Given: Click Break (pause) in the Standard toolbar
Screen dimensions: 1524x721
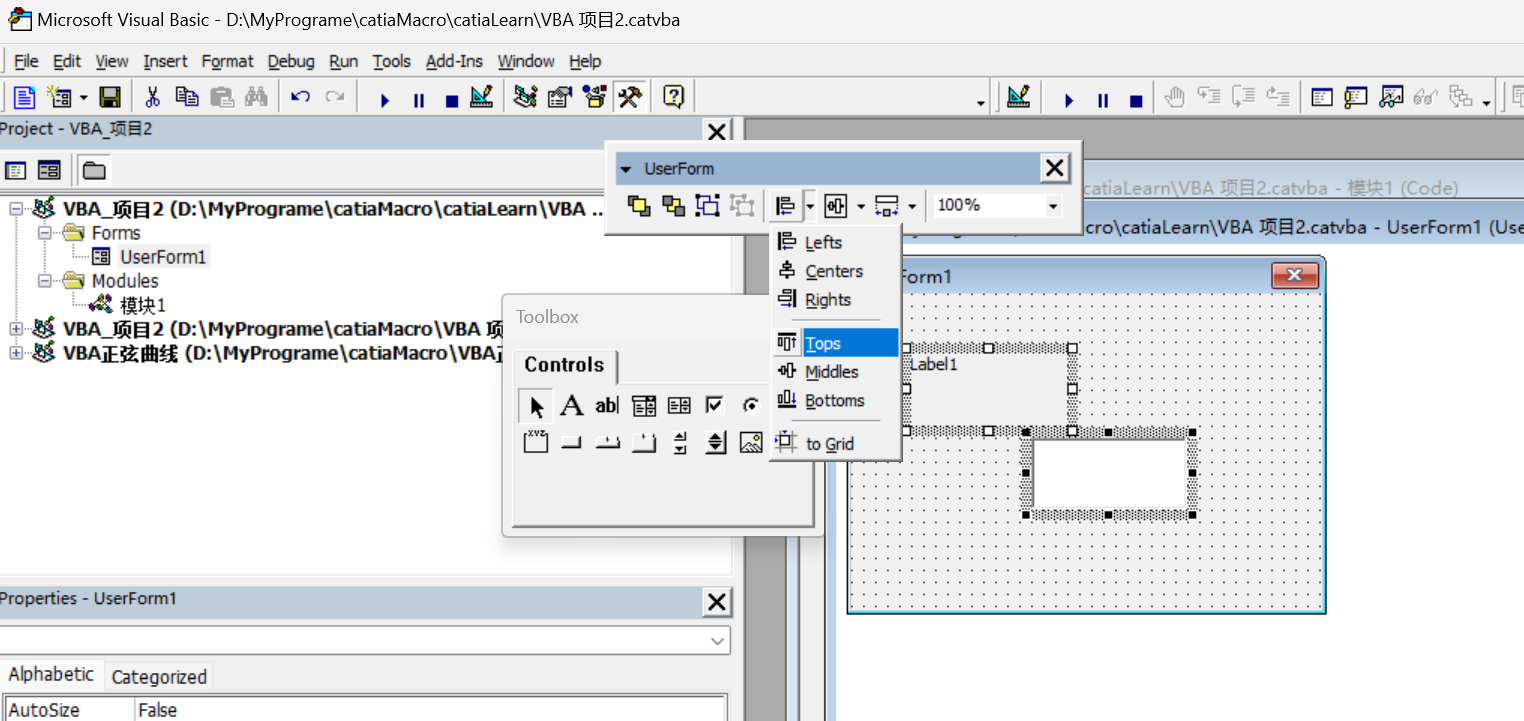Looking at the screenshot, I should click(x=419, y=100).
